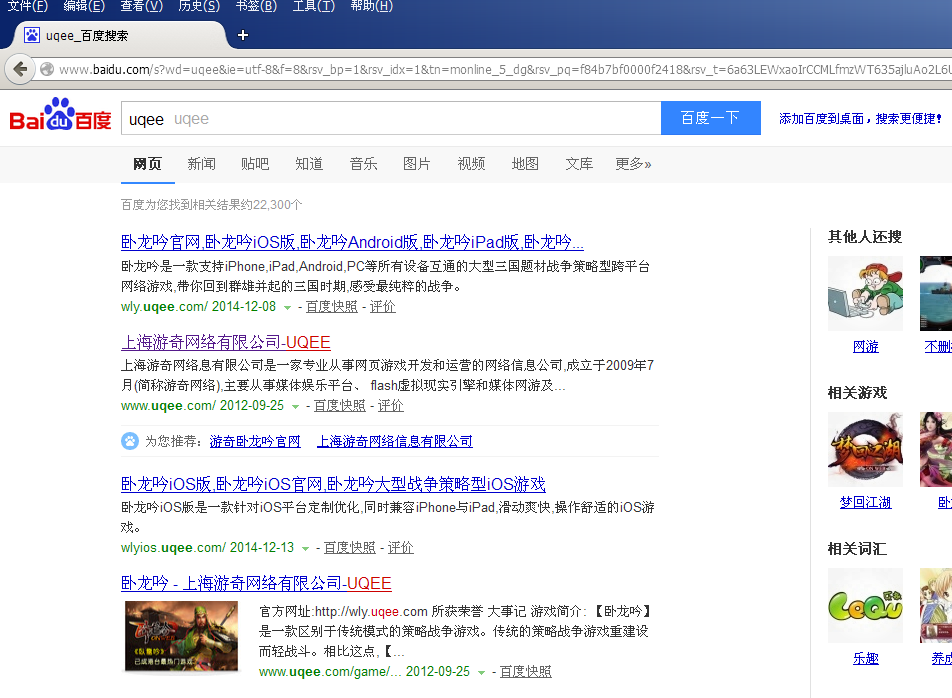Switch to the 知道 search tab
The height and width of the screenshot is (698, 952).
point(309,164)
